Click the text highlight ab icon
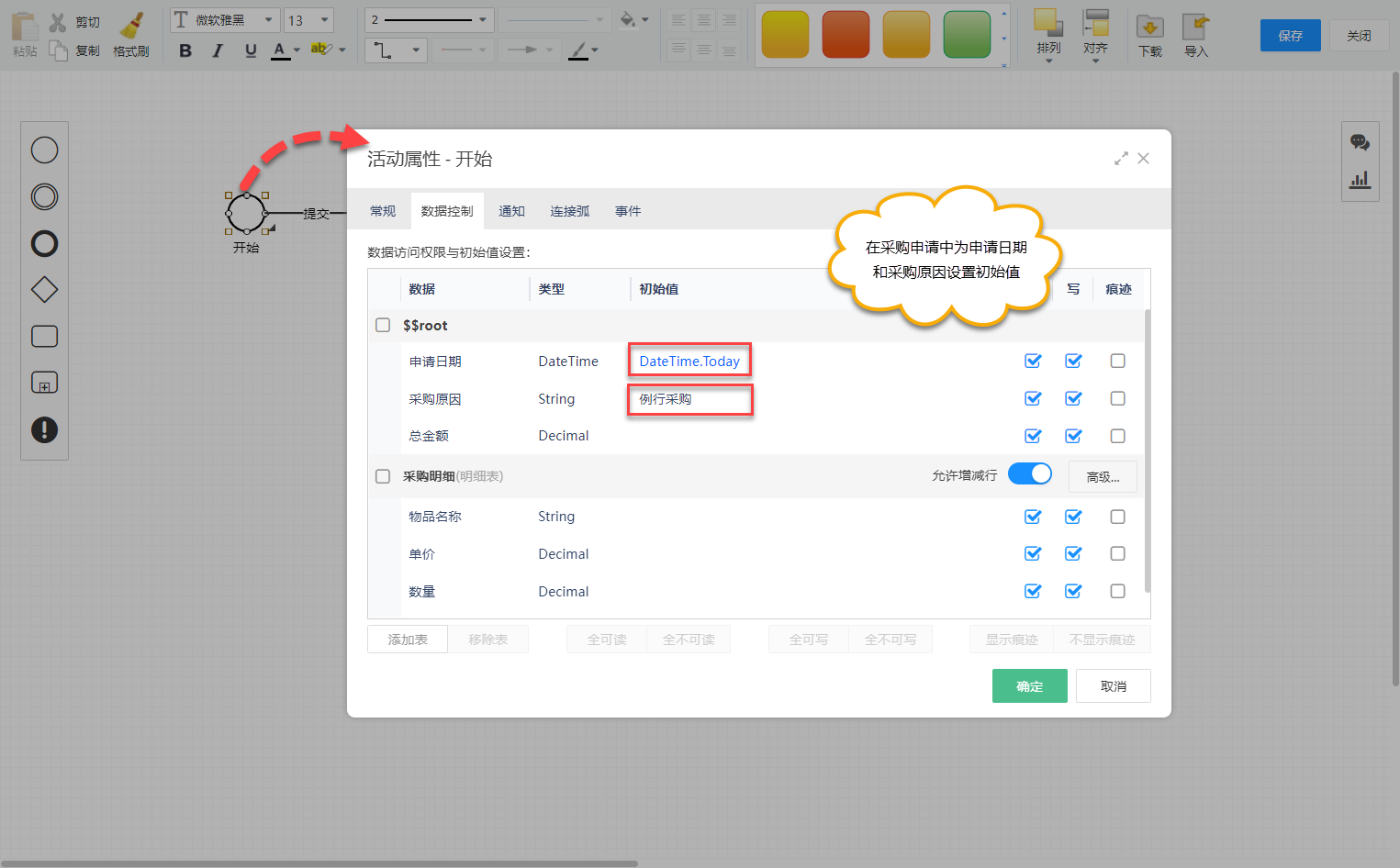This screenshot has width=1400, height=868. (x=320, y=49)
